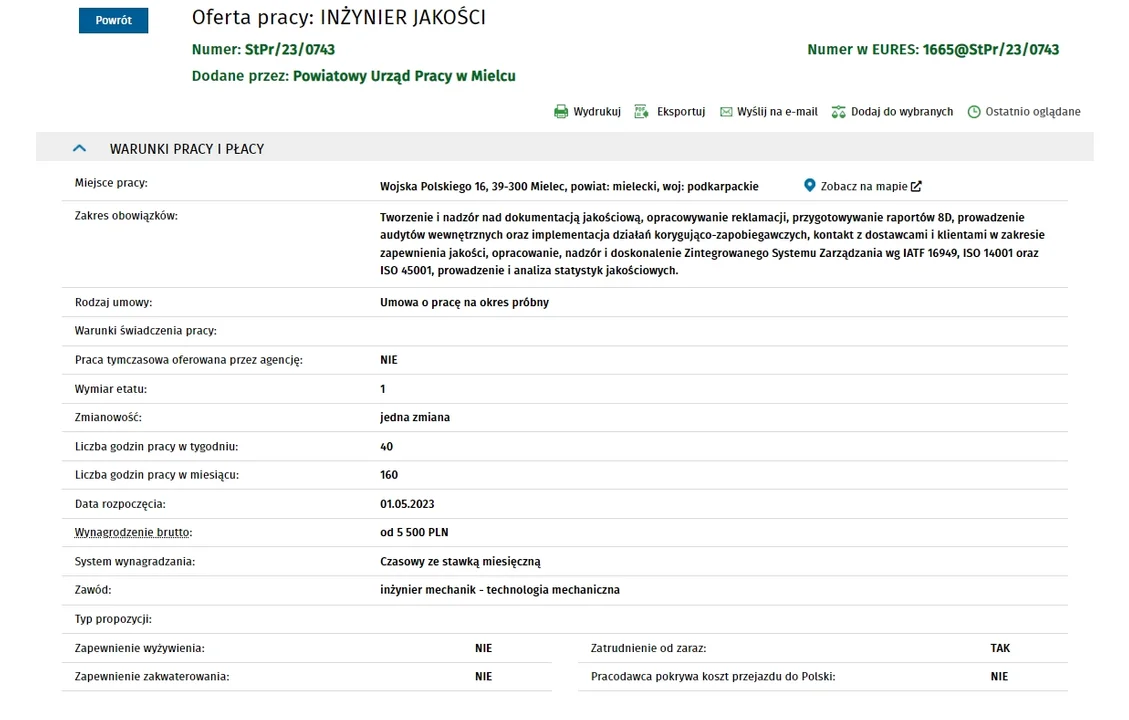Click the envelope e-mail icon
Viewport: 1129px width, 720px height.
click(726, 112)
